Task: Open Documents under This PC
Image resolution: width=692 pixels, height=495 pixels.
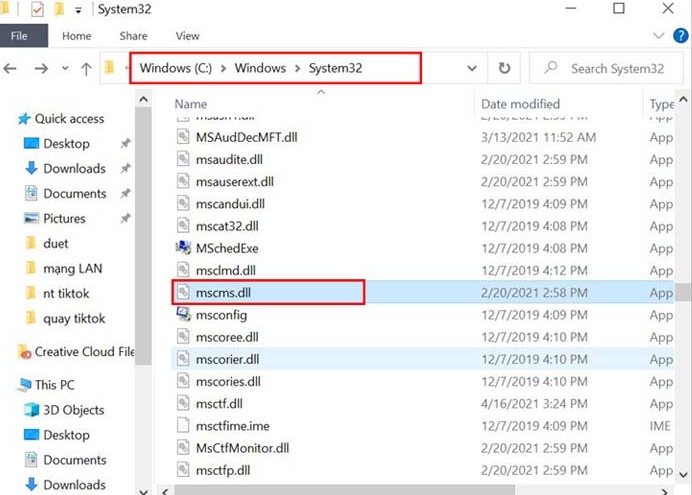Action: click(75, 460)
